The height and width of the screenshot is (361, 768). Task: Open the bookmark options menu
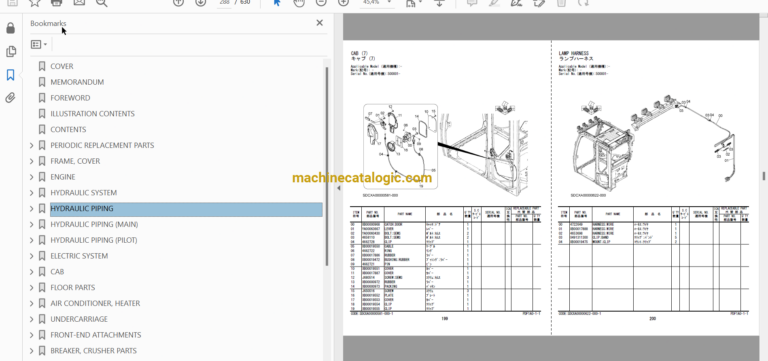39,45
